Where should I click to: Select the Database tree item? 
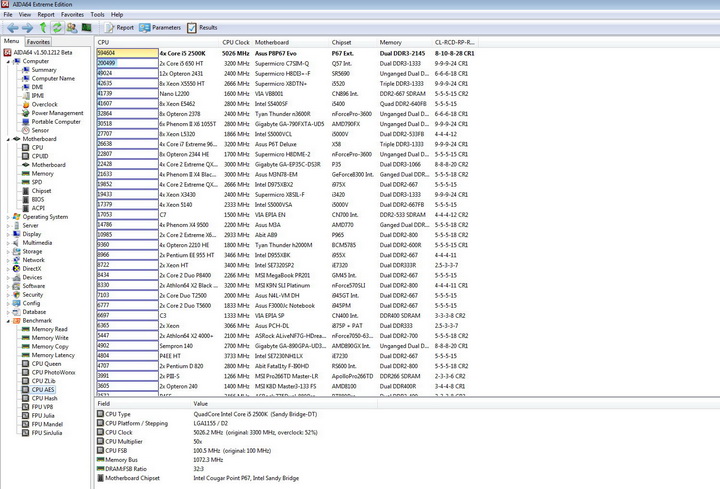point(34,312)
